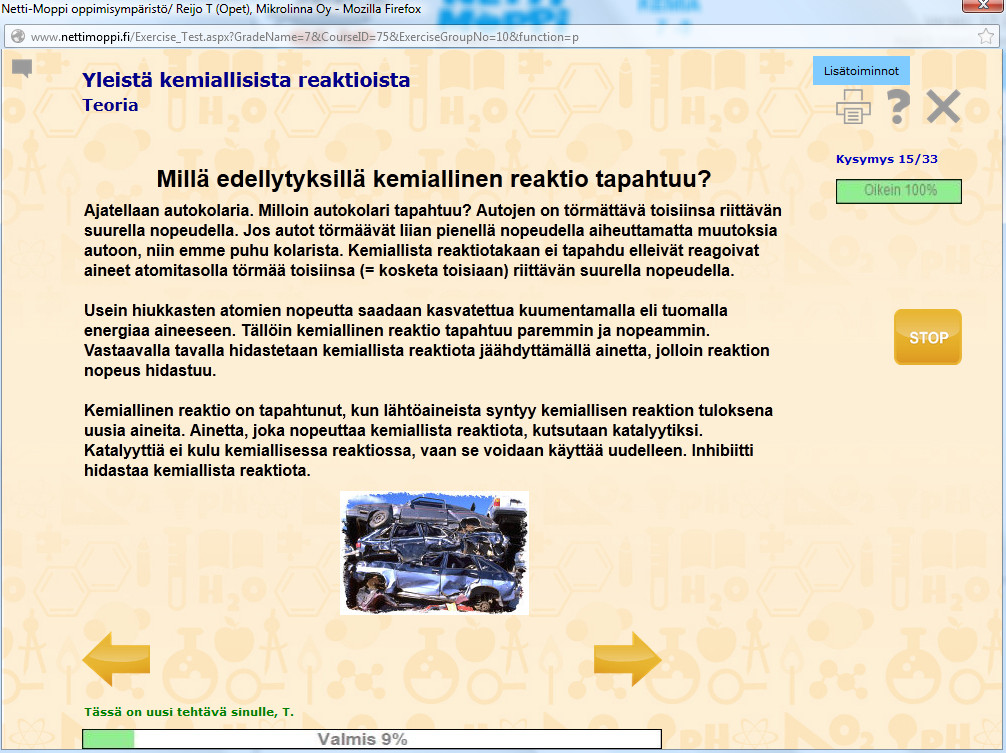Image resolution: width=1006 pixels, height=753 pixels.
Task: Bookmark the page with the star icon
Action: coord(986,37)
